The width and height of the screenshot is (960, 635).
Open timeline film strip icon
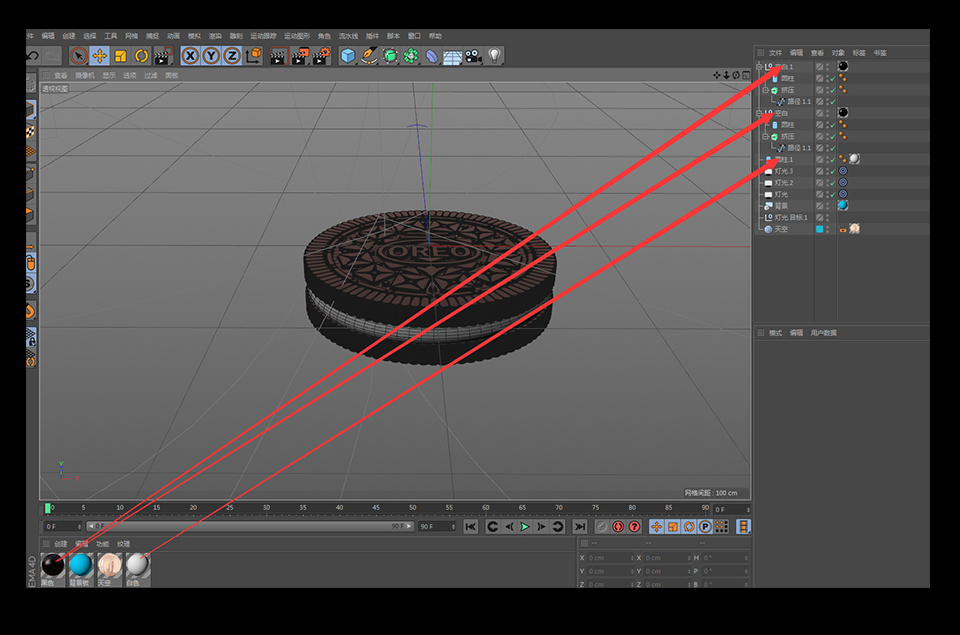point(743,527)
